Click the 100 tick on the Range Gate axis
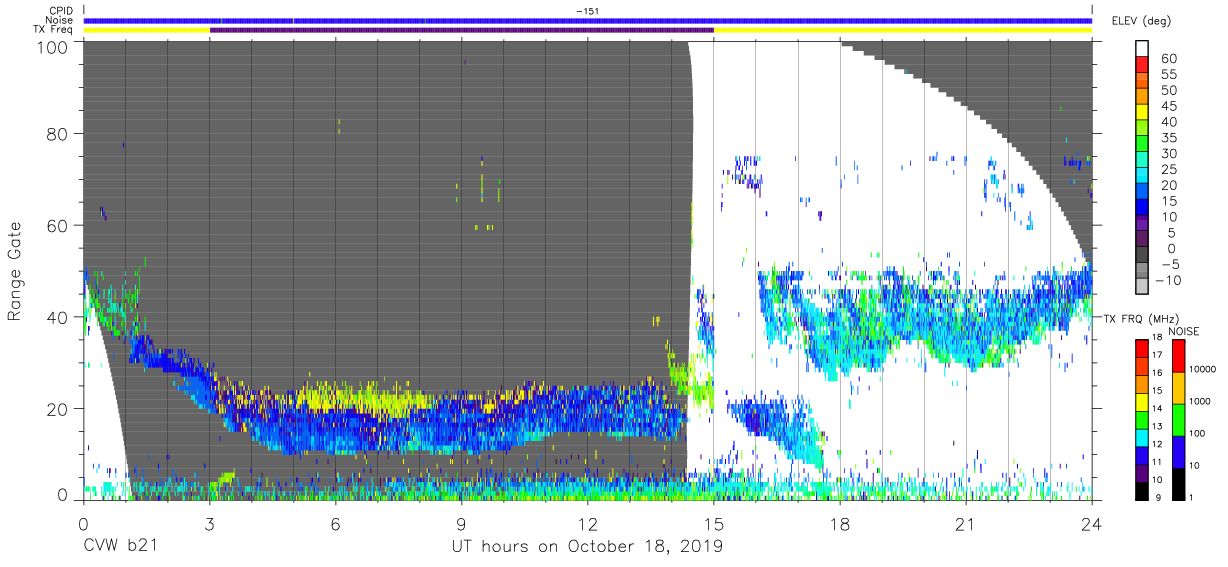The image size is (1228, 567). click(54, 46)
